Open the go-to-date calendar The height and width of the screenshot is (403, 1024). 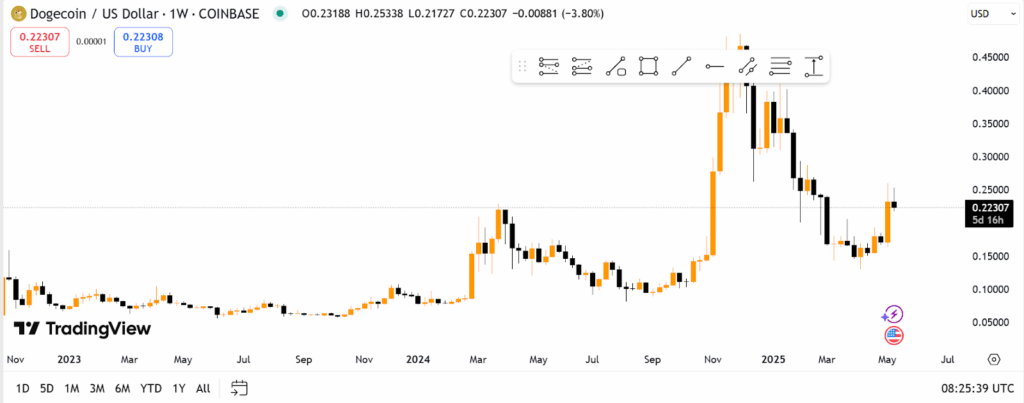[239, 388]
